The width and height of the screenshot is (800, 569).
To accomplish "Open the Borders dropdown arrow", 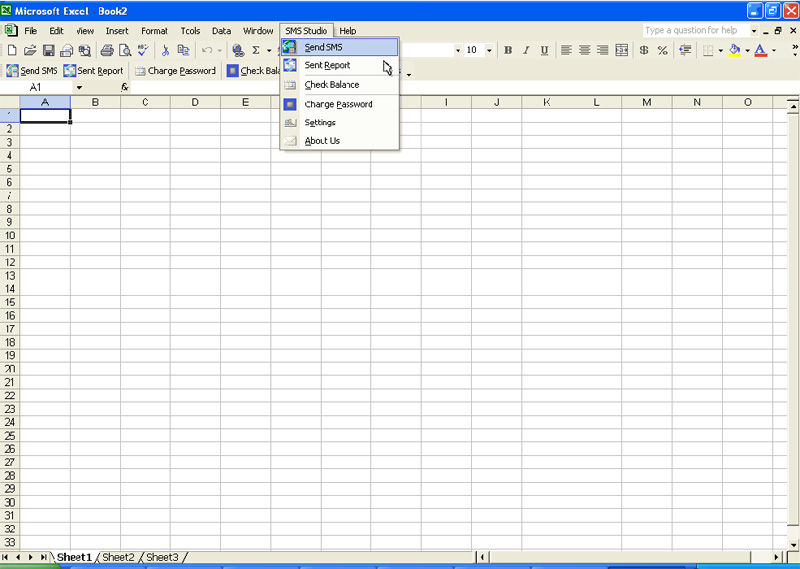I will (720, 50).
